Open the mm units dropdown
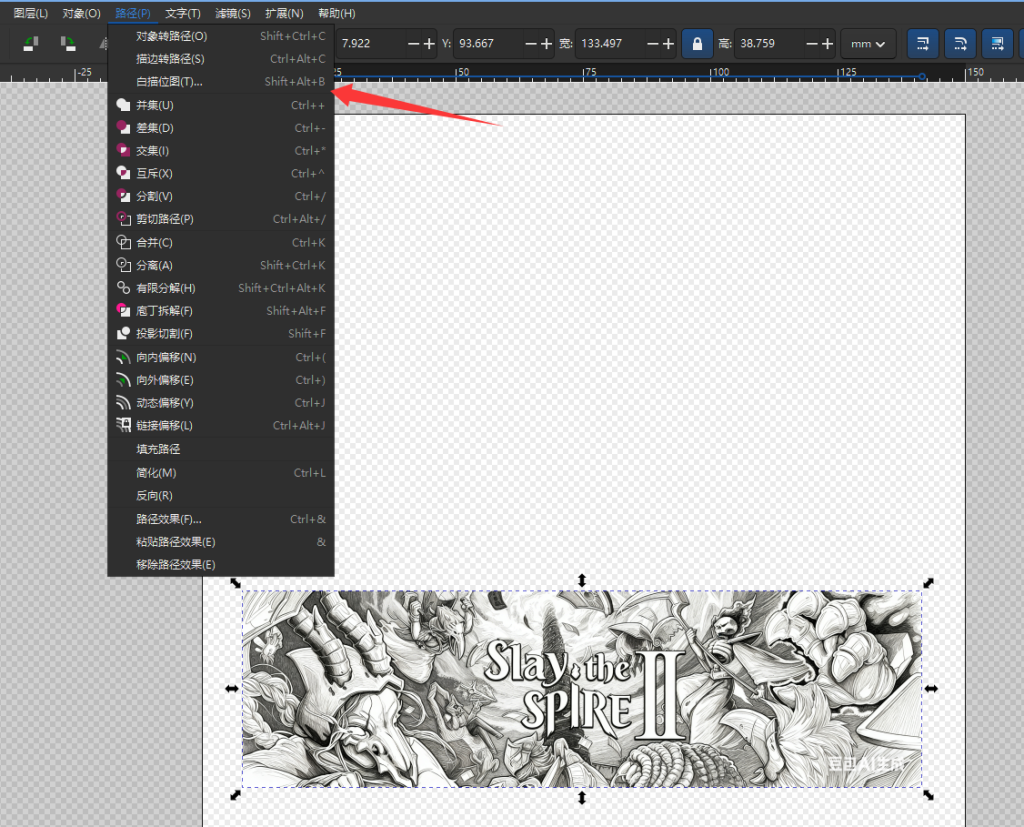This screenshot has height=827, width=1024. click(x=868, y=44)
